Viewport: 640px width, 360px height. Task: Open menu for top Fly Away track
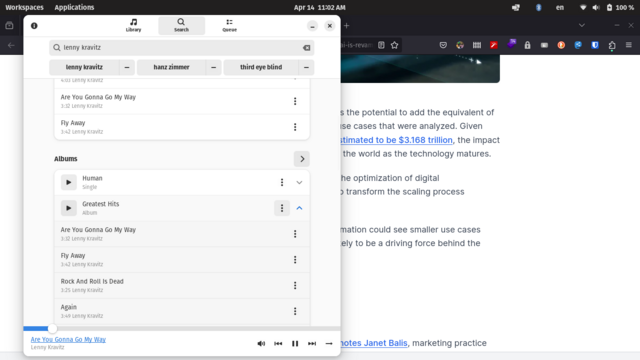click(x=295, y=127)
